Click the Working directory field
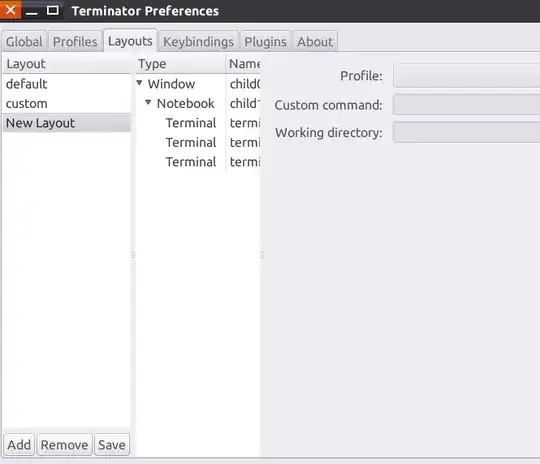Screen dimensions: 540x464 (x=466, y=132)
